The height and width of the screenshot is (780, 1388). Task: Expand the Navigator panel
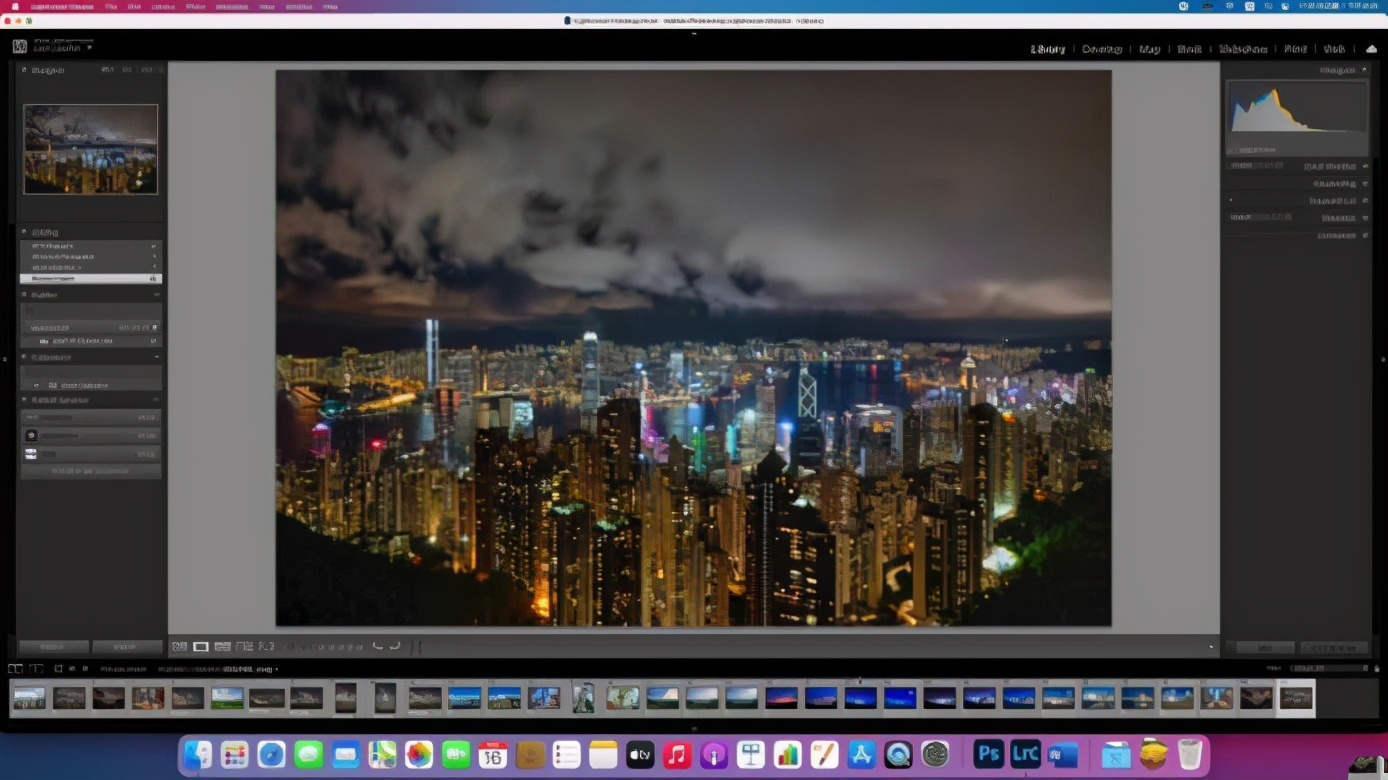(22, 70)
